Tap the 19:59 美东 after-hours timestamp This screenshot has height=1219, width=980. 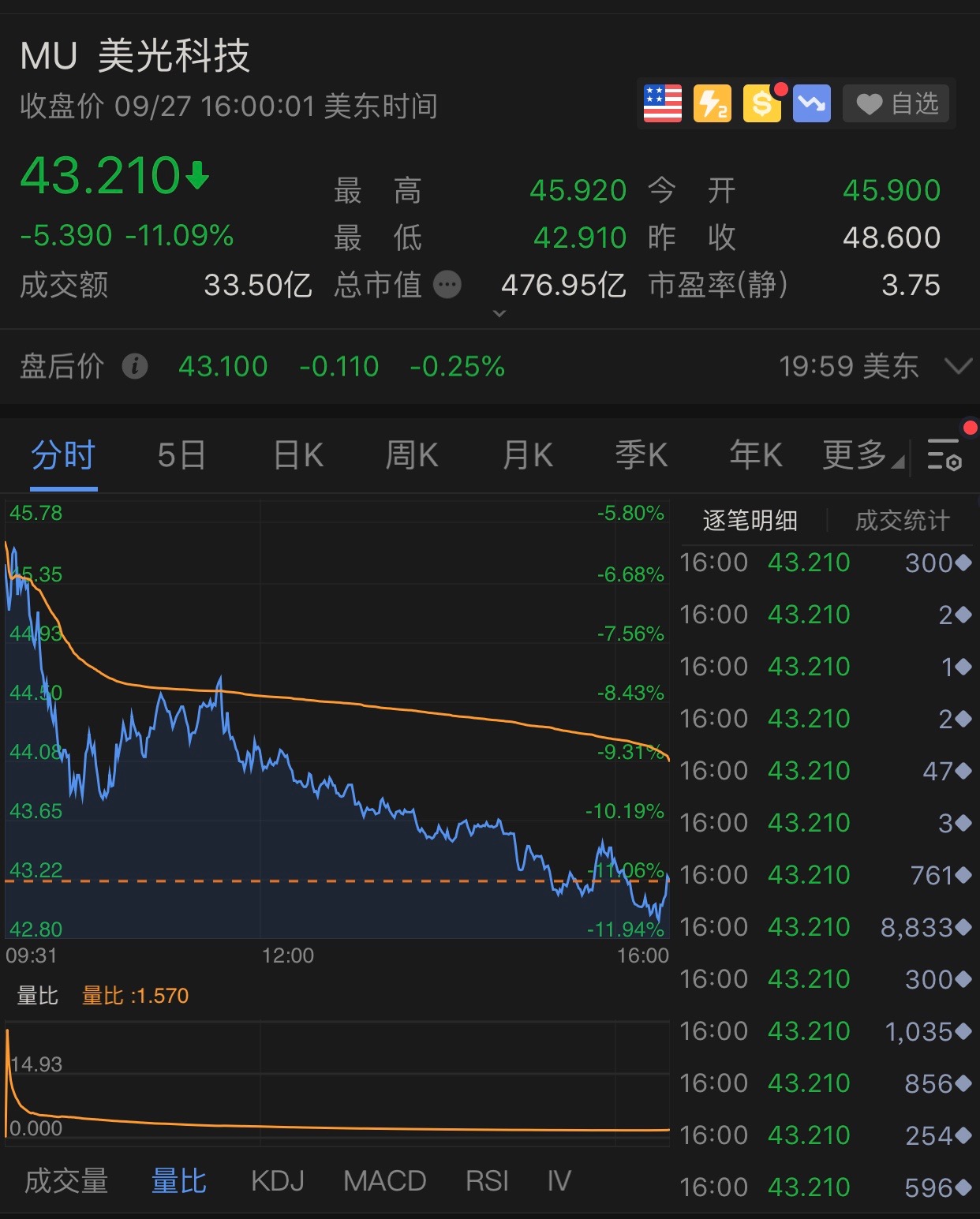849,366
